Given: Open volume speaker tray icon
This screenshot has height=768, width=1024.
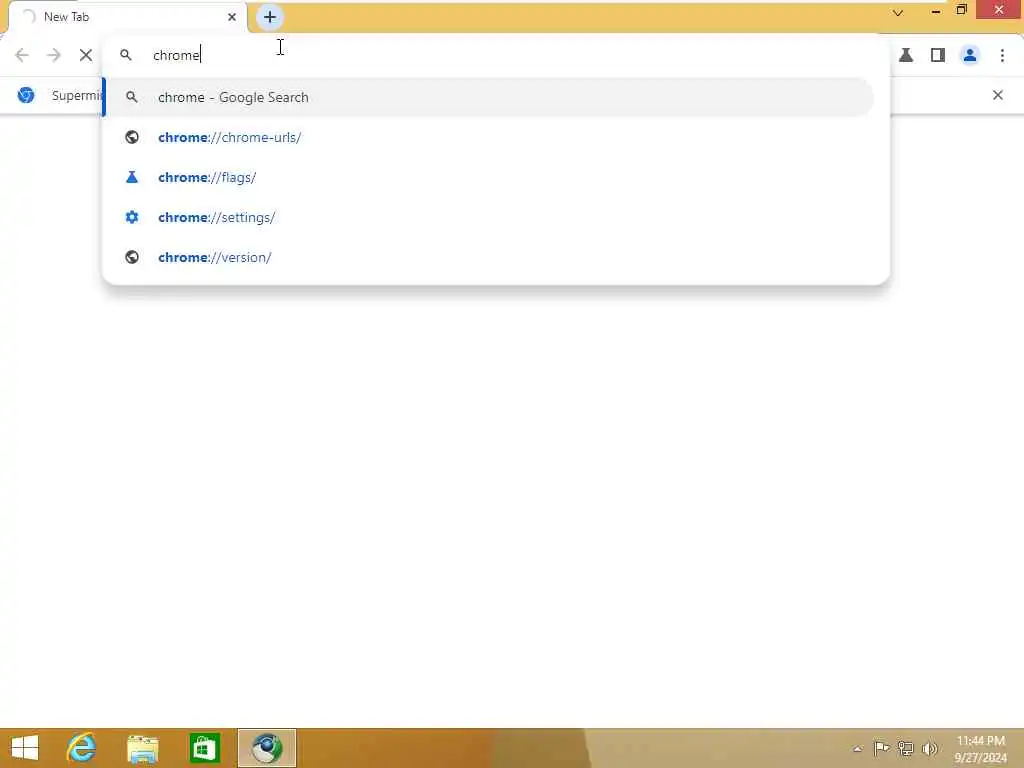Looking at the screenshot, I should tap(929, 748).
